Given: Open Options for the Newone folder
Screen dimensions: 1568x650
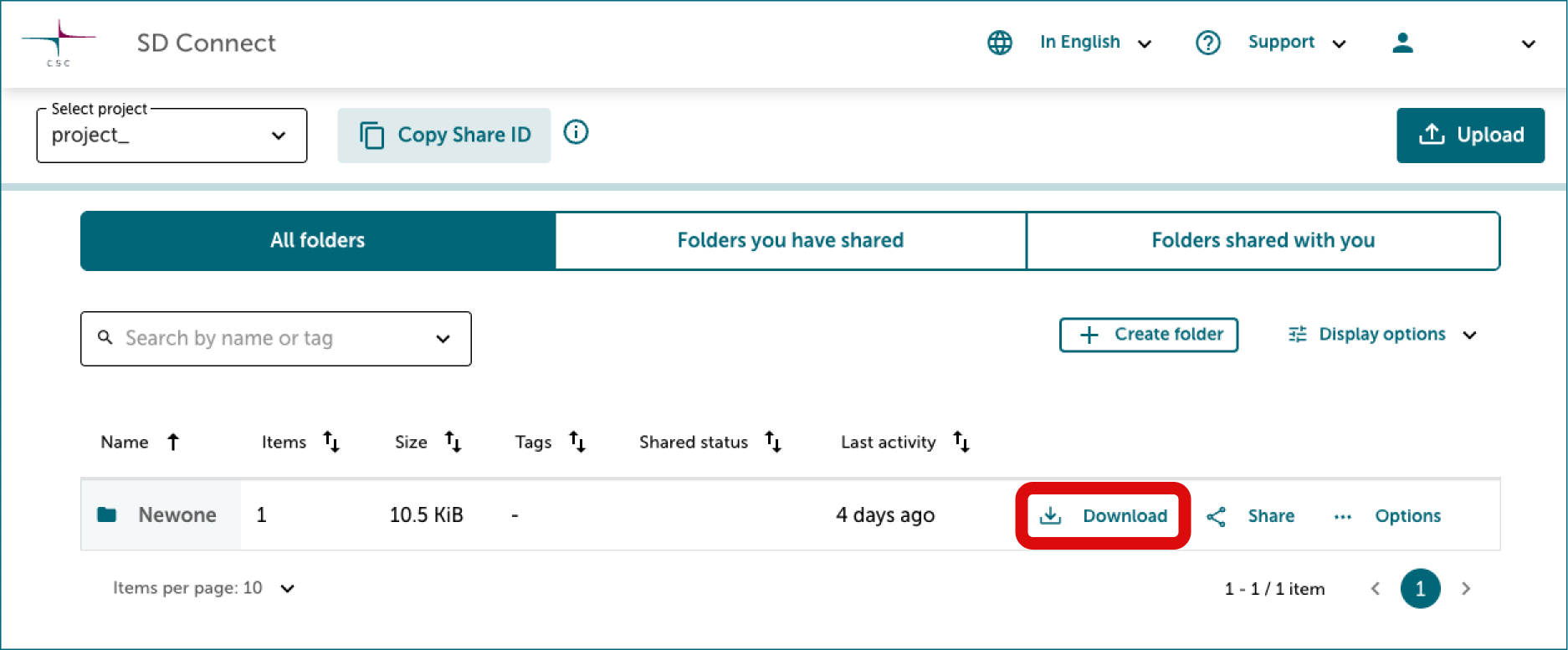Looking at the screenshot, I should pyautogui.click(x=1387, y=516).
